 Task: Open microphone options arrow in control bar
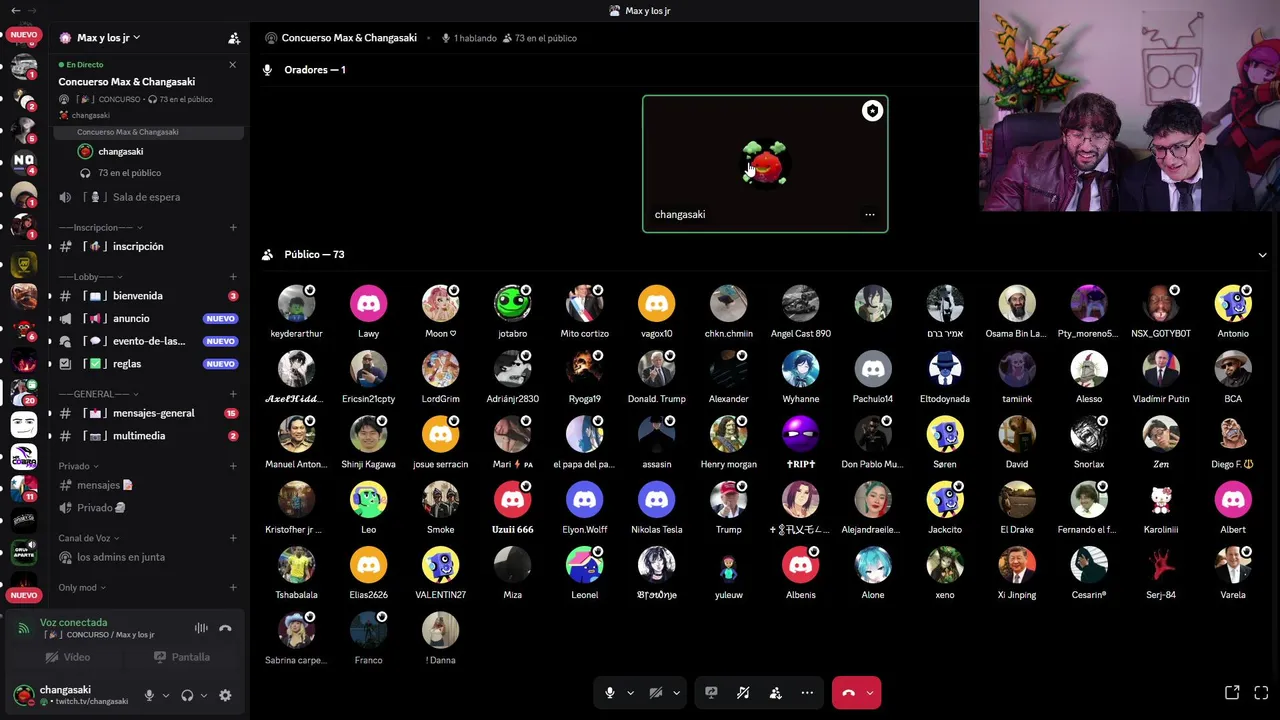click(x=630, y=693)
